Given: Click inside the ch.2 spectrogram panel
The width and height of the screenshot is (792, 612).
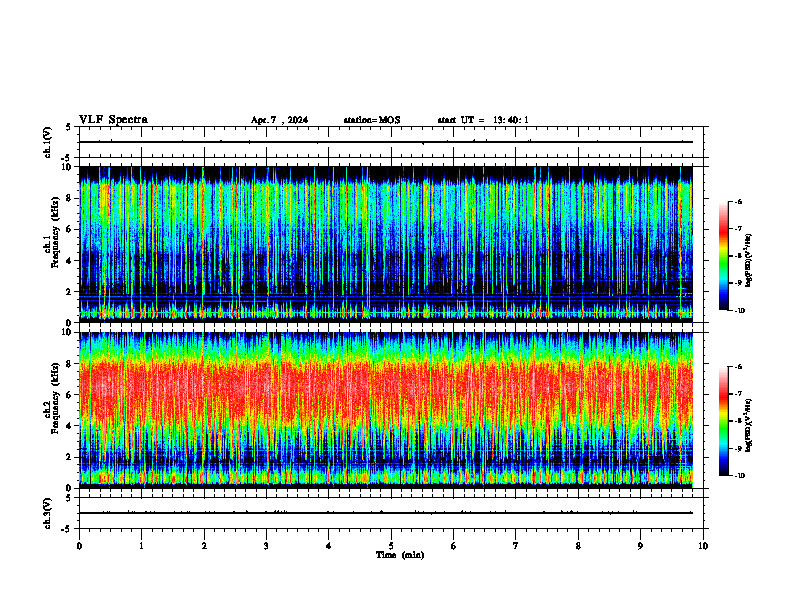Looking at the screenshot, I should pyautogui.click(x=386, y=410).
